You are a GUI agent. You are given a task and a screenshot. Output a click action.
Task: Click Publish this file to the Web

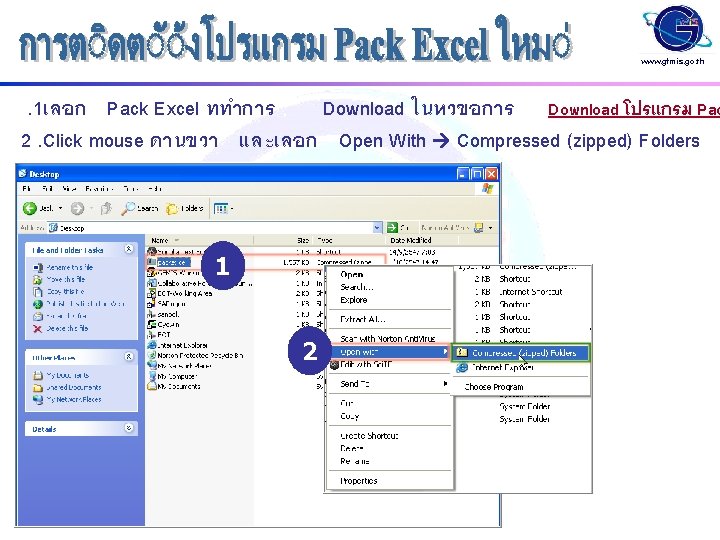point(79,304)
